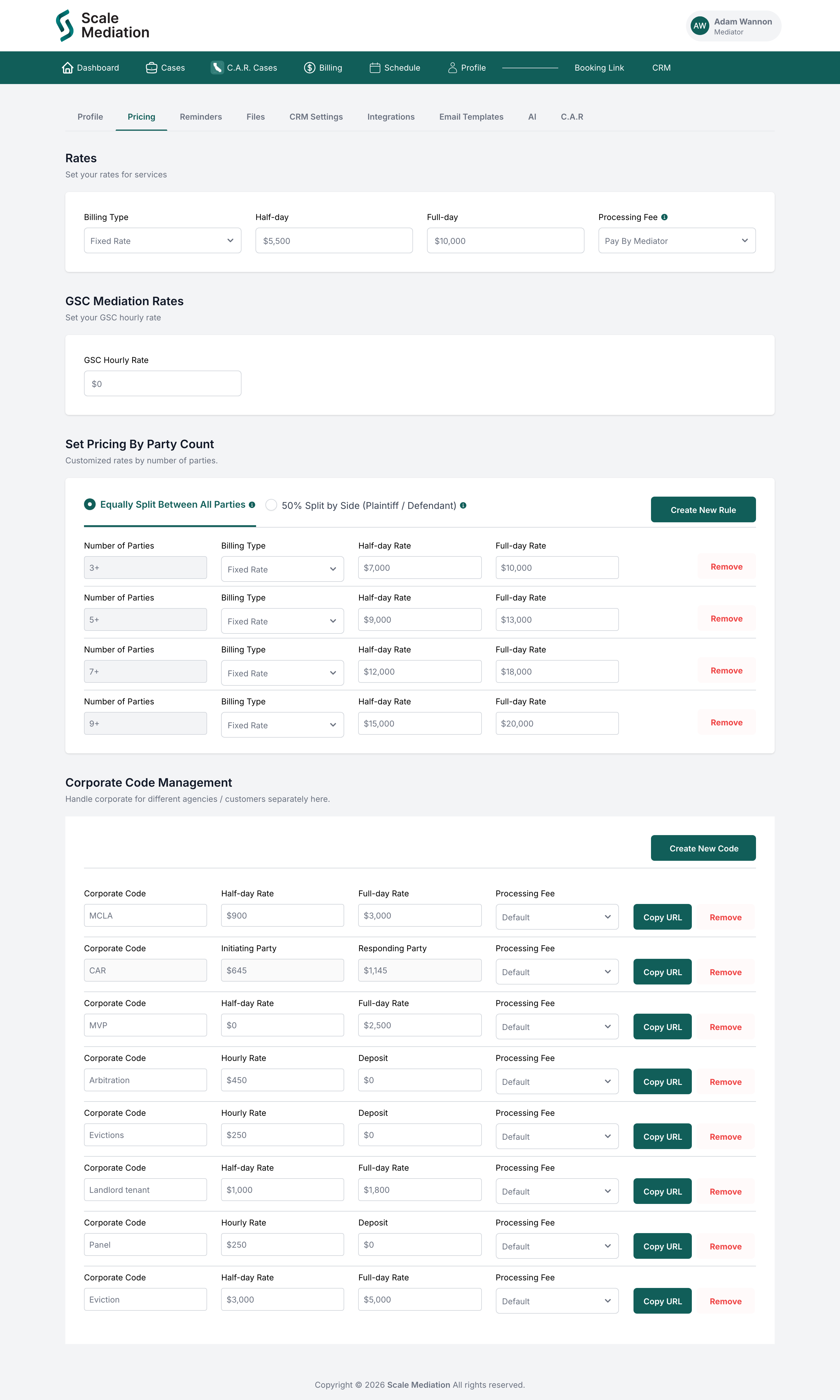This screenshot has height=1400, width=840.
Task: Click the GSC Hourly Rate field
Action: click(x=162, y=383)
